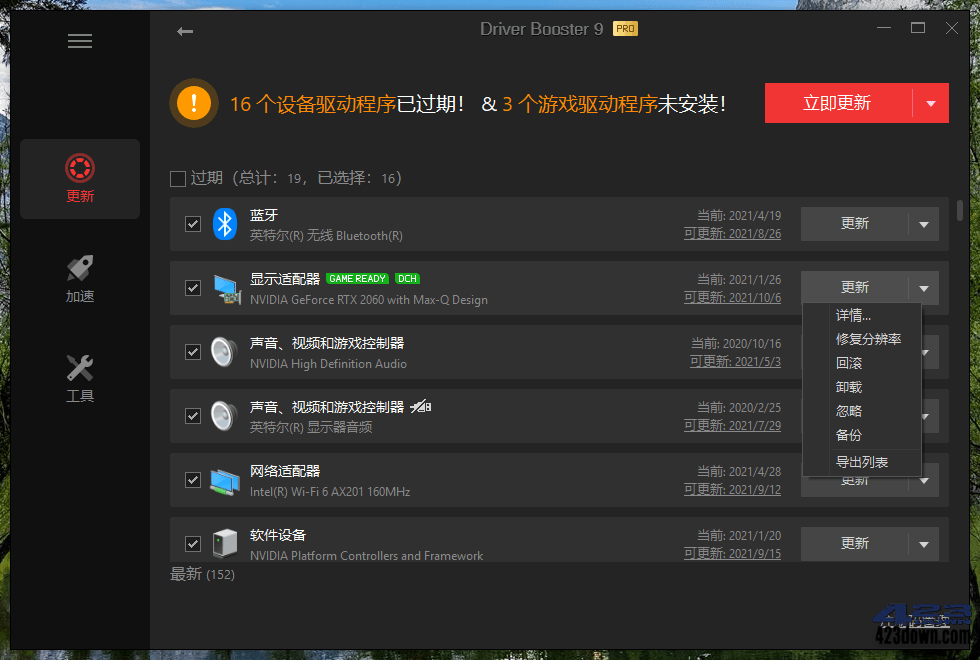Select 回滚 in the context menu
The width and height of the screenshot is (980, 660).
tap(848, 362)
